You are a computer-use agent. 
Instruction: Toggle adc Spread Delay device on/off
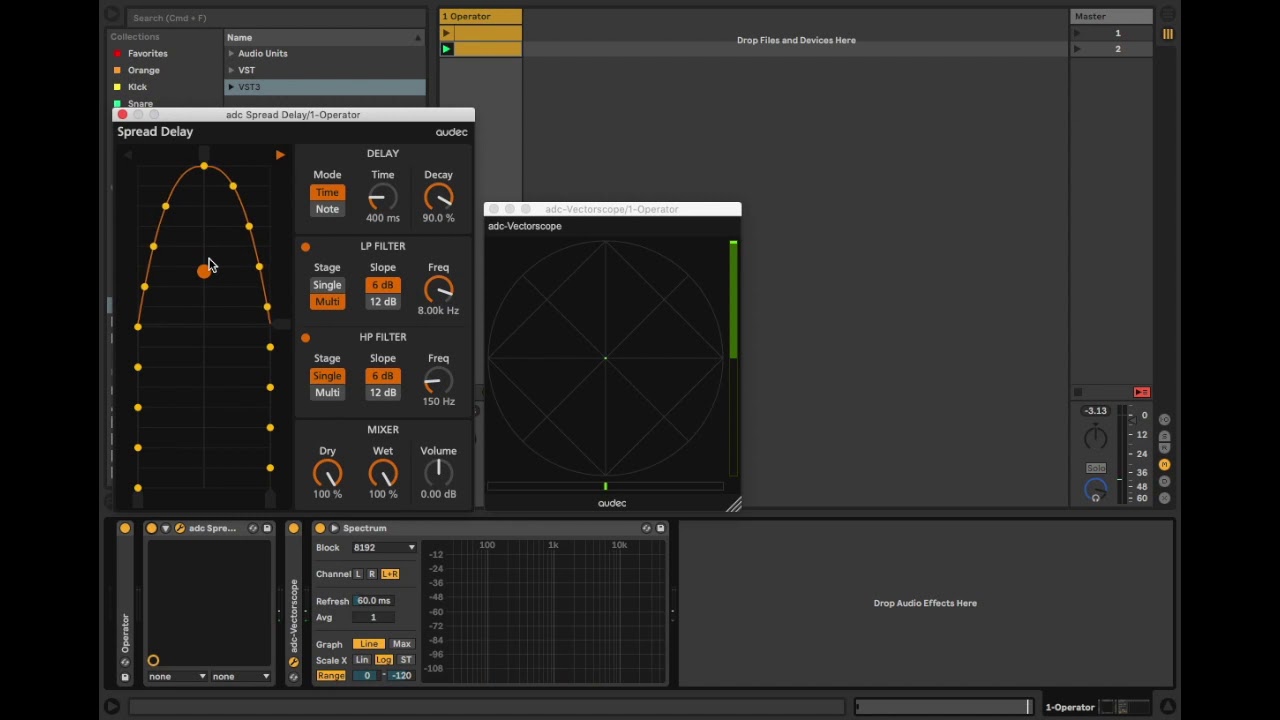[x=151, y=528]
